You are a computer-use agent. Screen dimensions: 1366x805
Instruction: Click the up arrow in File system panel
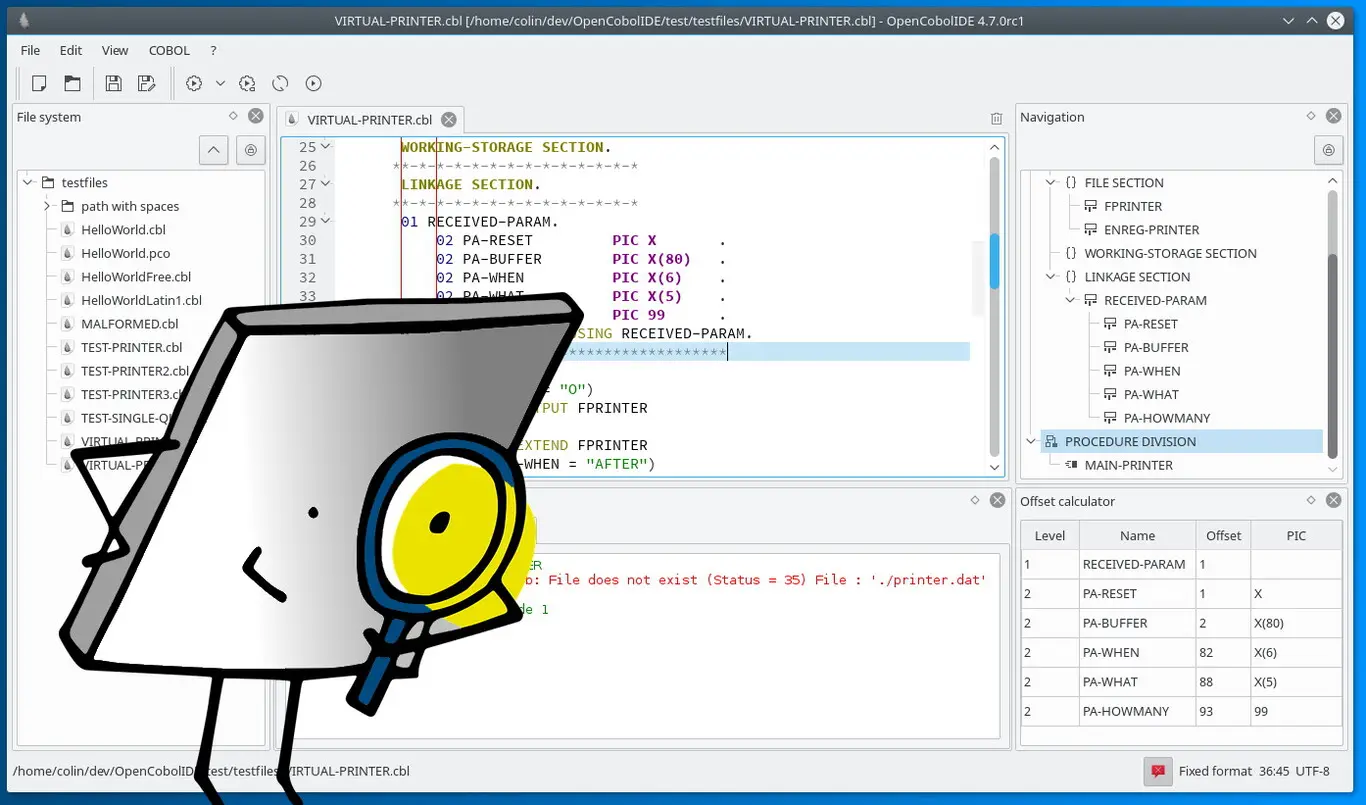[x=213, y=150]
